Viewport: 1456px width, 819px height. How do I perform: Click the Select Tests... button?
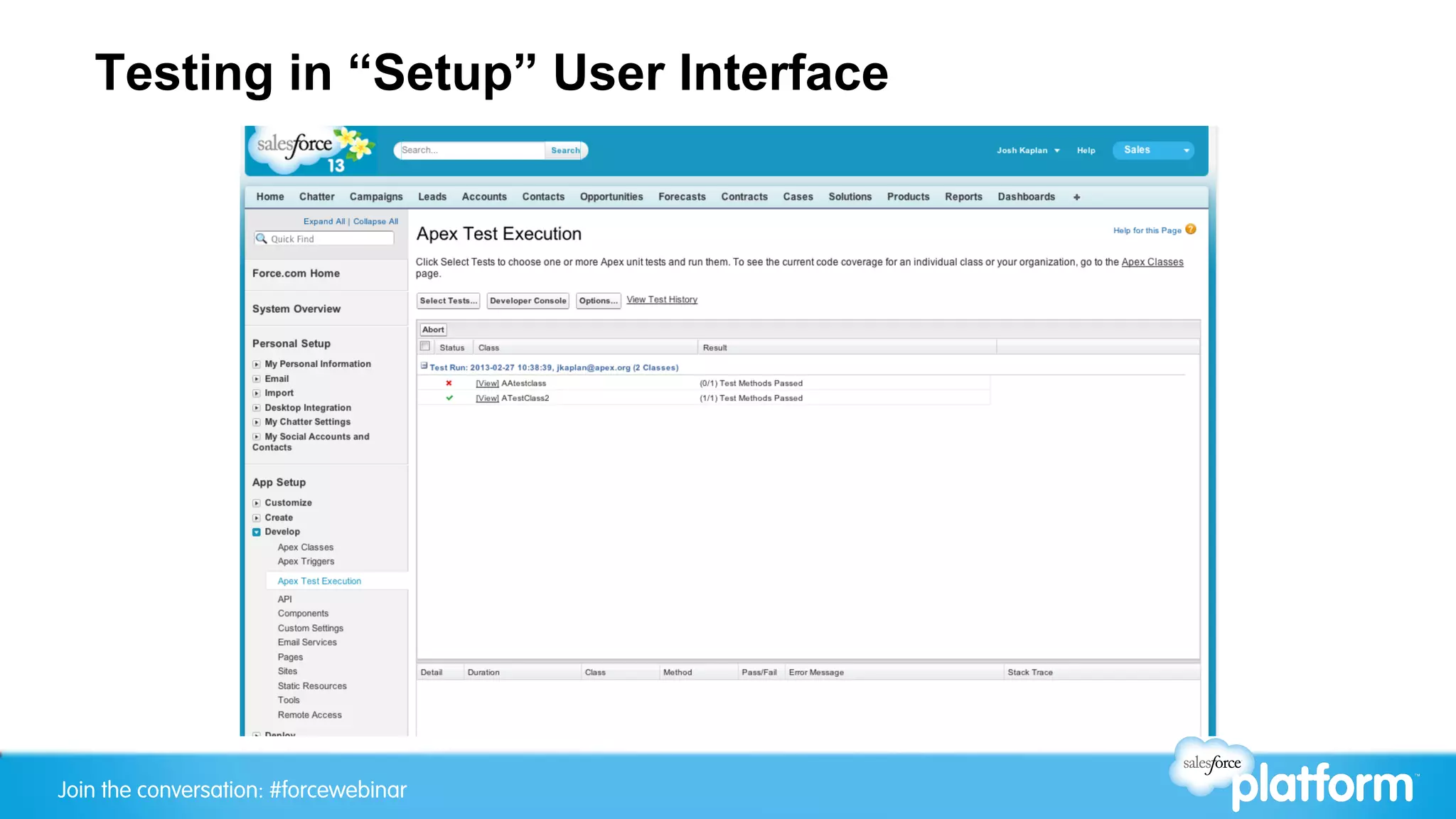point(448,301)
